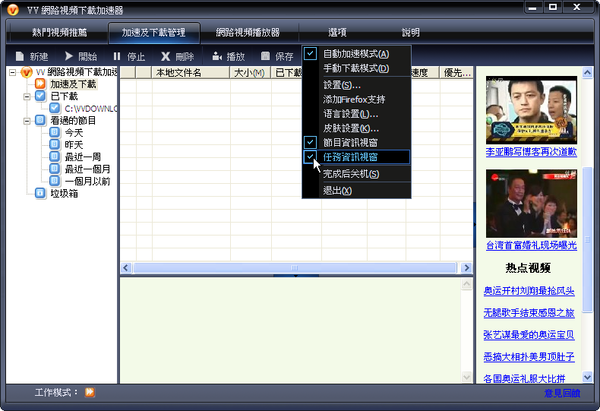This screenshot has width=600, height=411.
Task: Open 皮肤設置(K)... menu entry
Action: pos(357,128)
